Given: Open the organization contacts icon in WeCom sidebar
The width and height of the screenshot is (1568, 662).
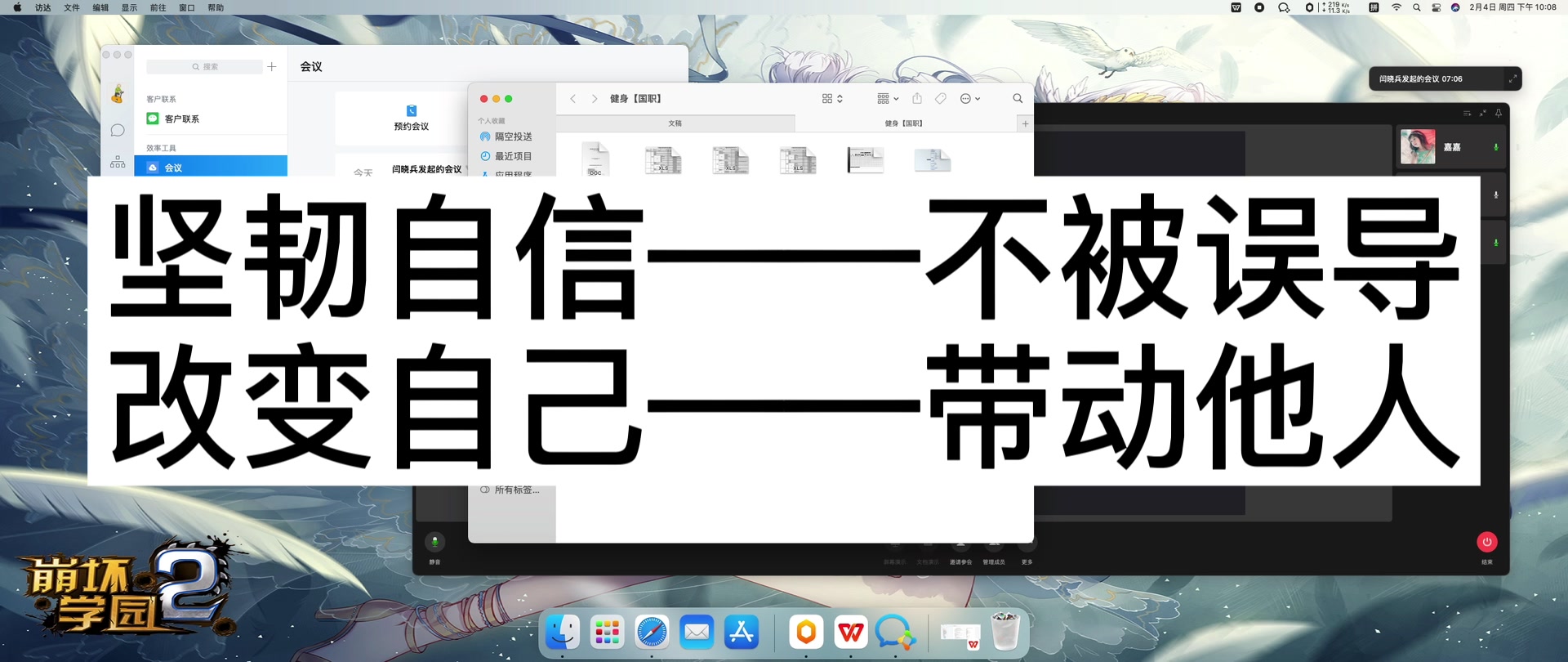Looking at the screenshot, I should (118, 162).
